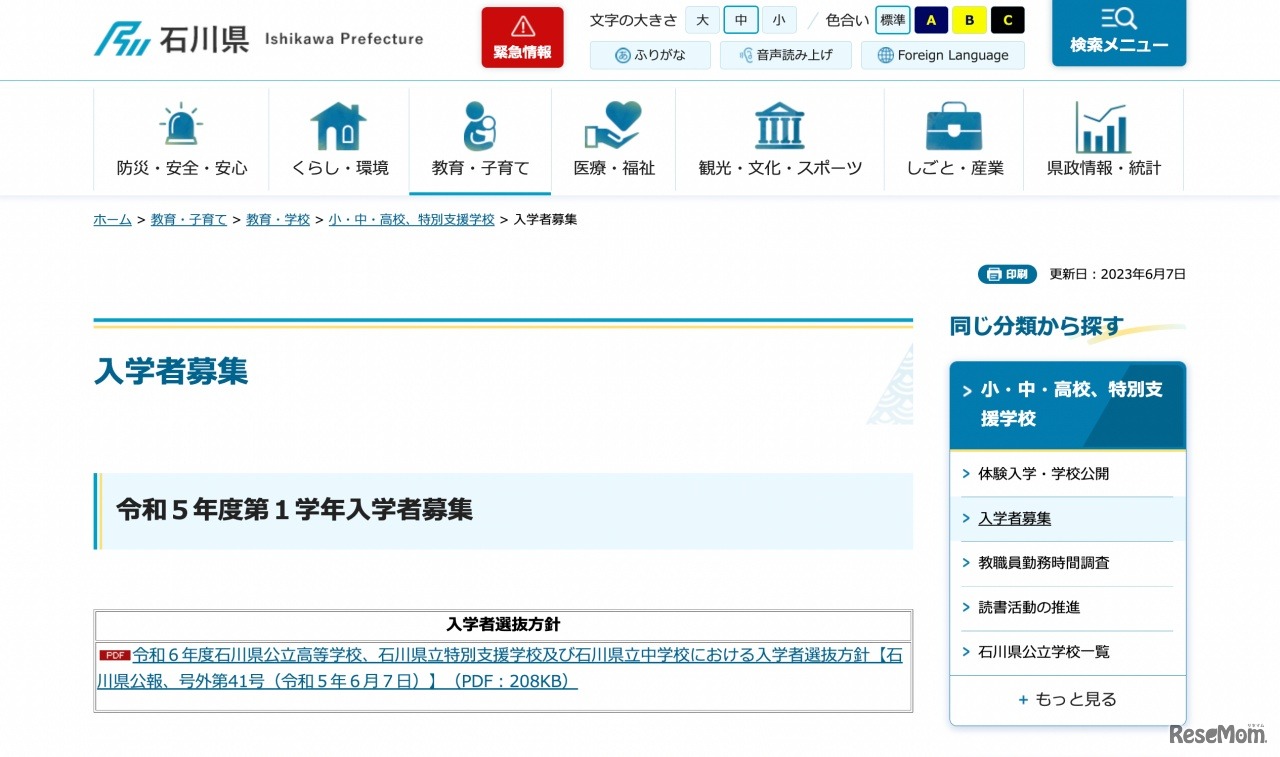The image size is (1280, 757).
Task: Switch text size to 大
Action: 702,19
